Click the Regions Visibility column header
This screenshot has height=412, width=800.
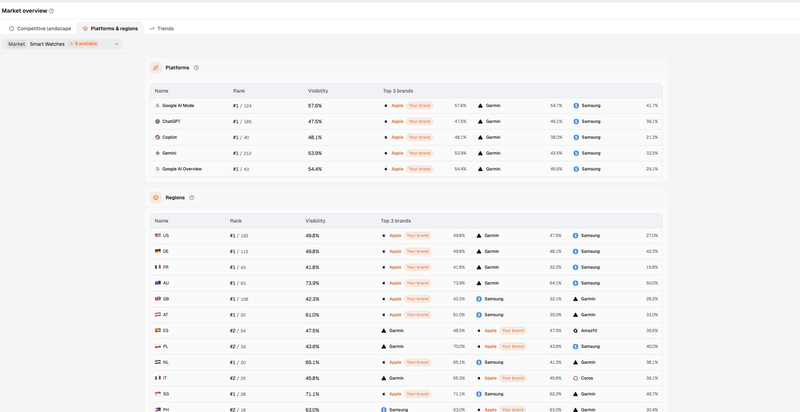(x=315, y=221)
